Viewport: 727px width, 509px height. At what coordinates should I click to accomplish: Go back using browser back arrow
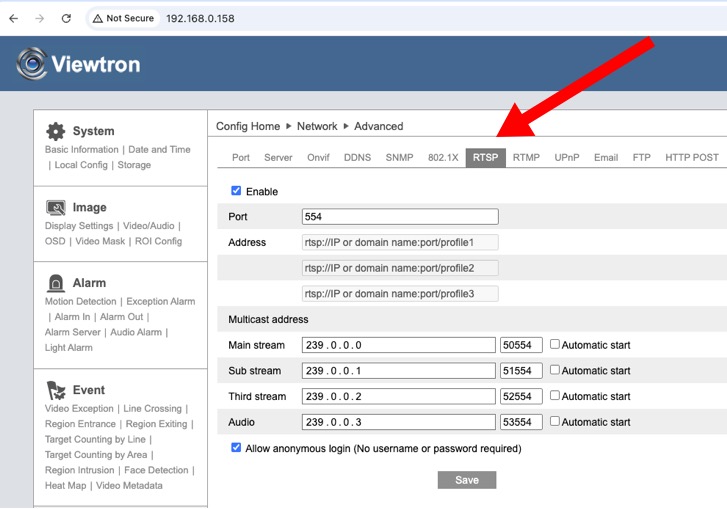pyautogui.click(x=13, y=18)
